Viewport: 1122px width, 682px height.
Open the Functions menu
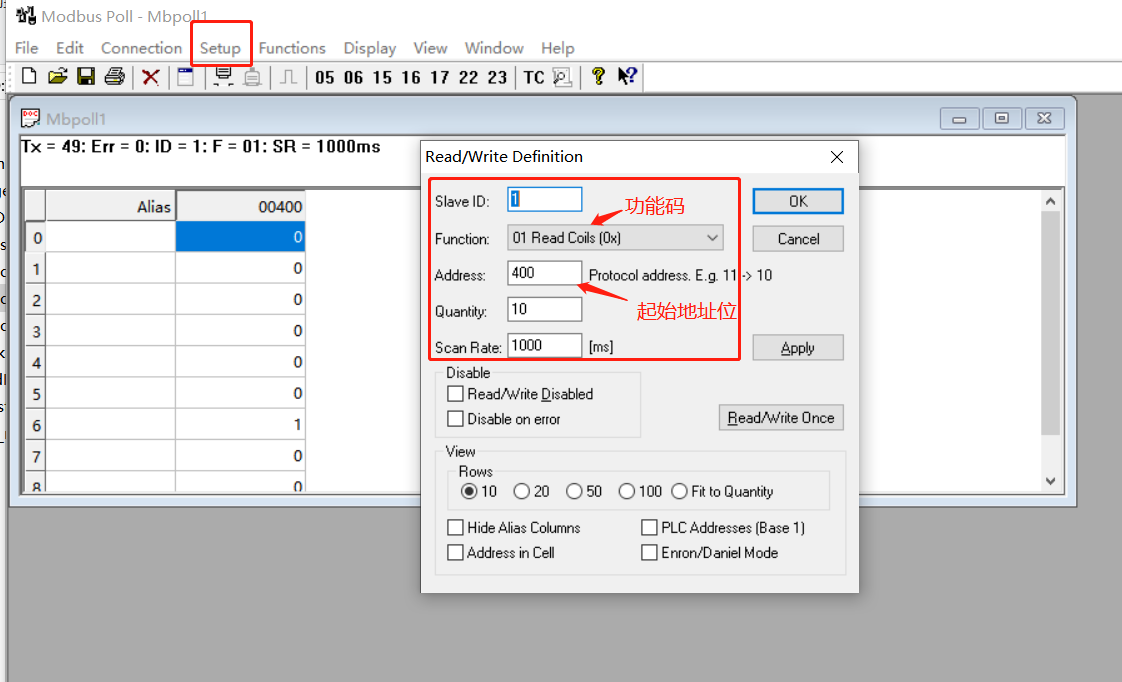292,48
